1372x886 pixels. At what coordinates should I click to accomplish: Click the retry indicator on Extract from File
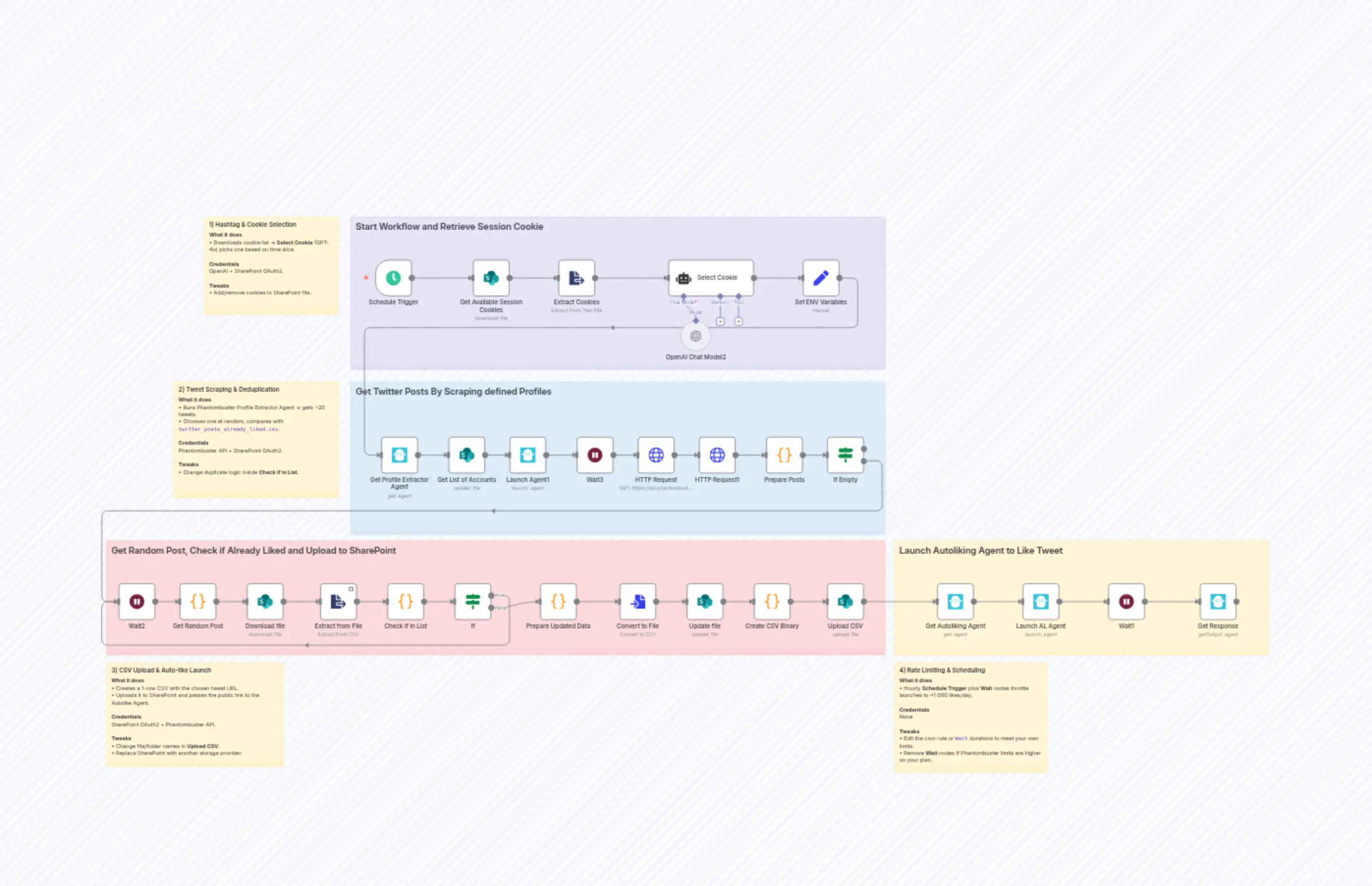pos(351,589)
